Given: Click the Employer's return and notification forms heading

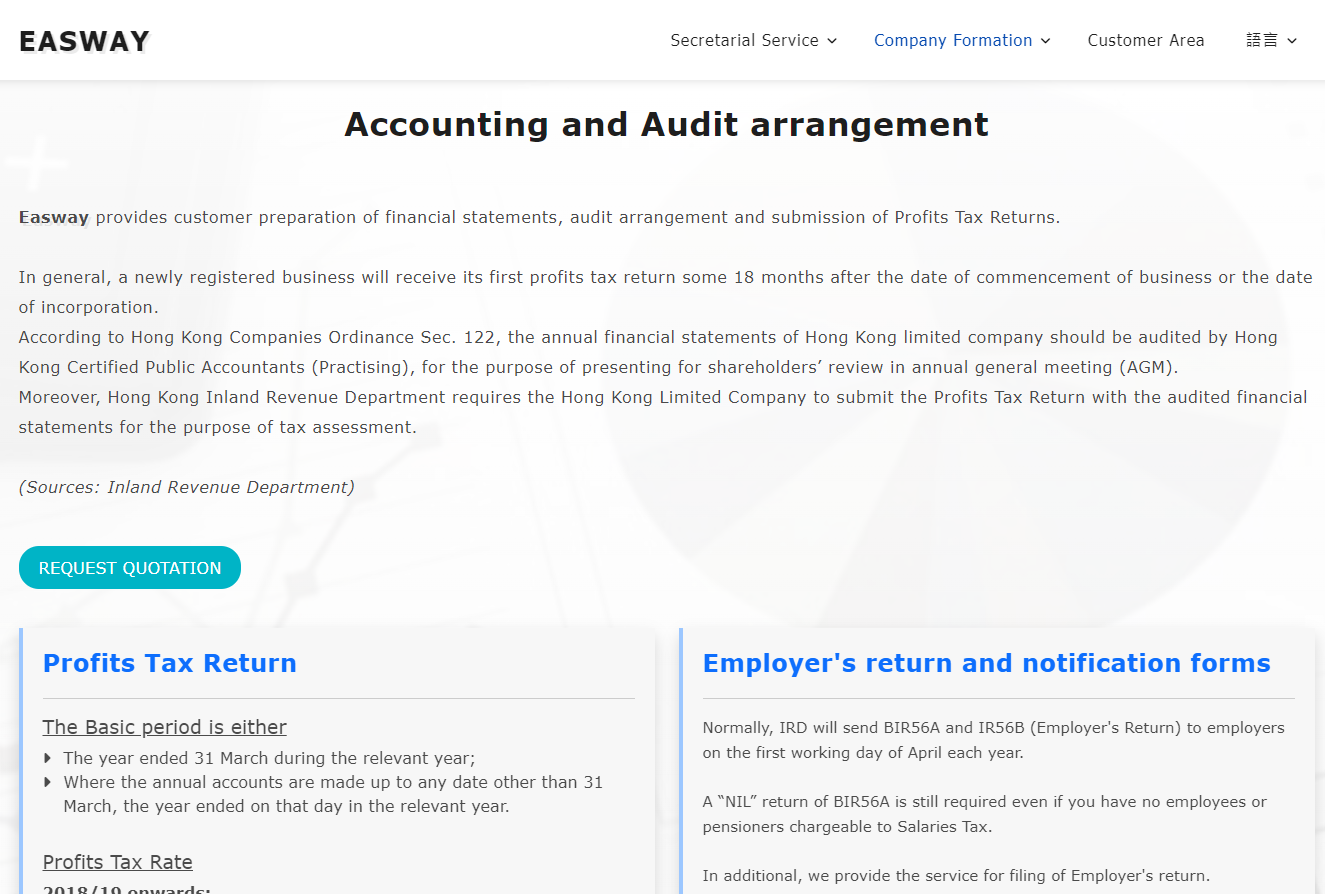Looking at the screenshot, I should 986,663.
